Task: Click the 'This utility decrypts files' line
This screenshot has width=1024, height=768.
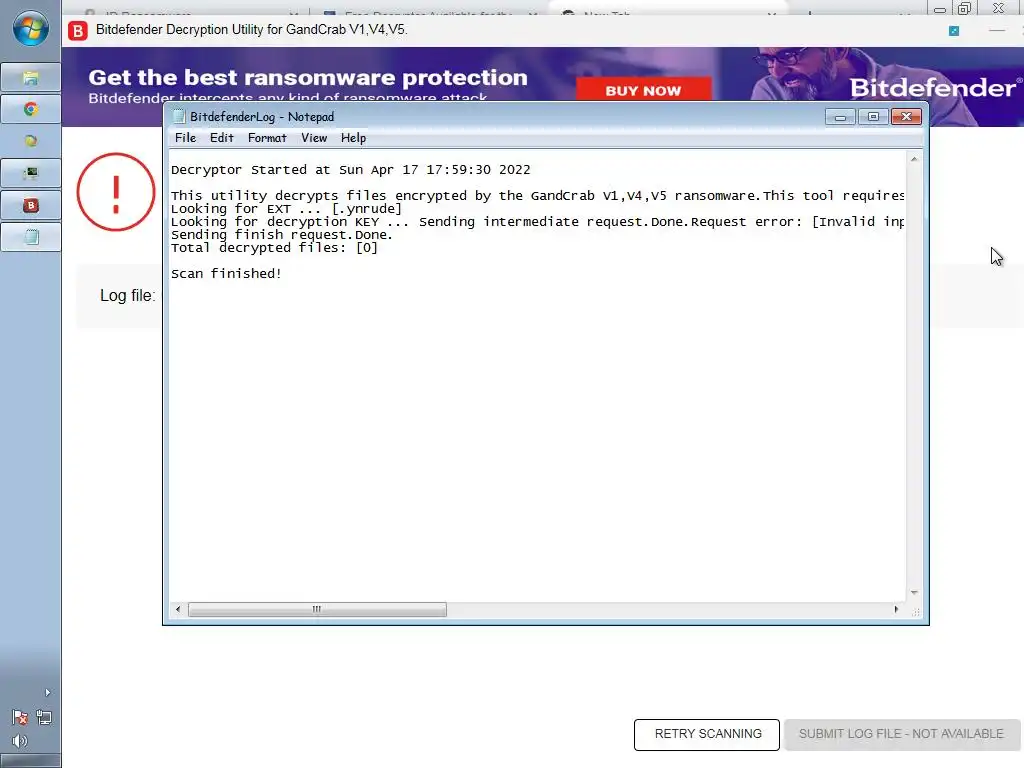Action: pyautogui.click(x=537, y=196)
